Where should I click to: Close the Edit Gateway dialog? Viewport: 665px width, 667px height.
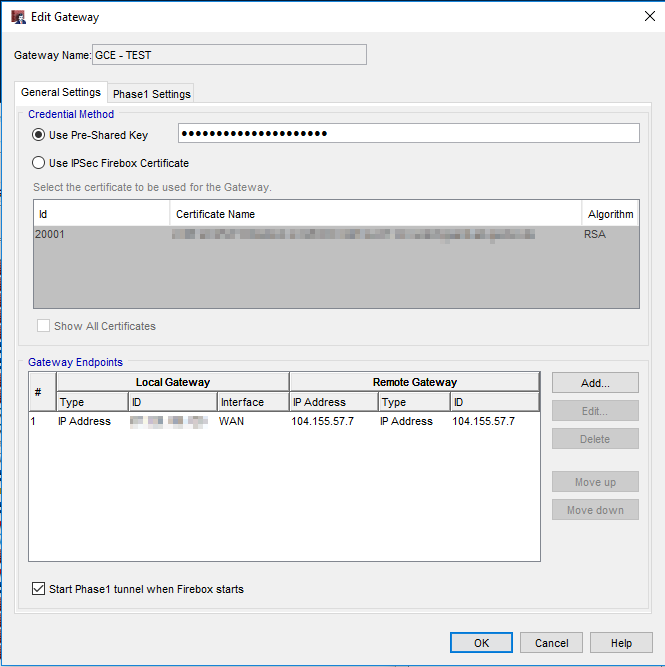coord(649,16)
